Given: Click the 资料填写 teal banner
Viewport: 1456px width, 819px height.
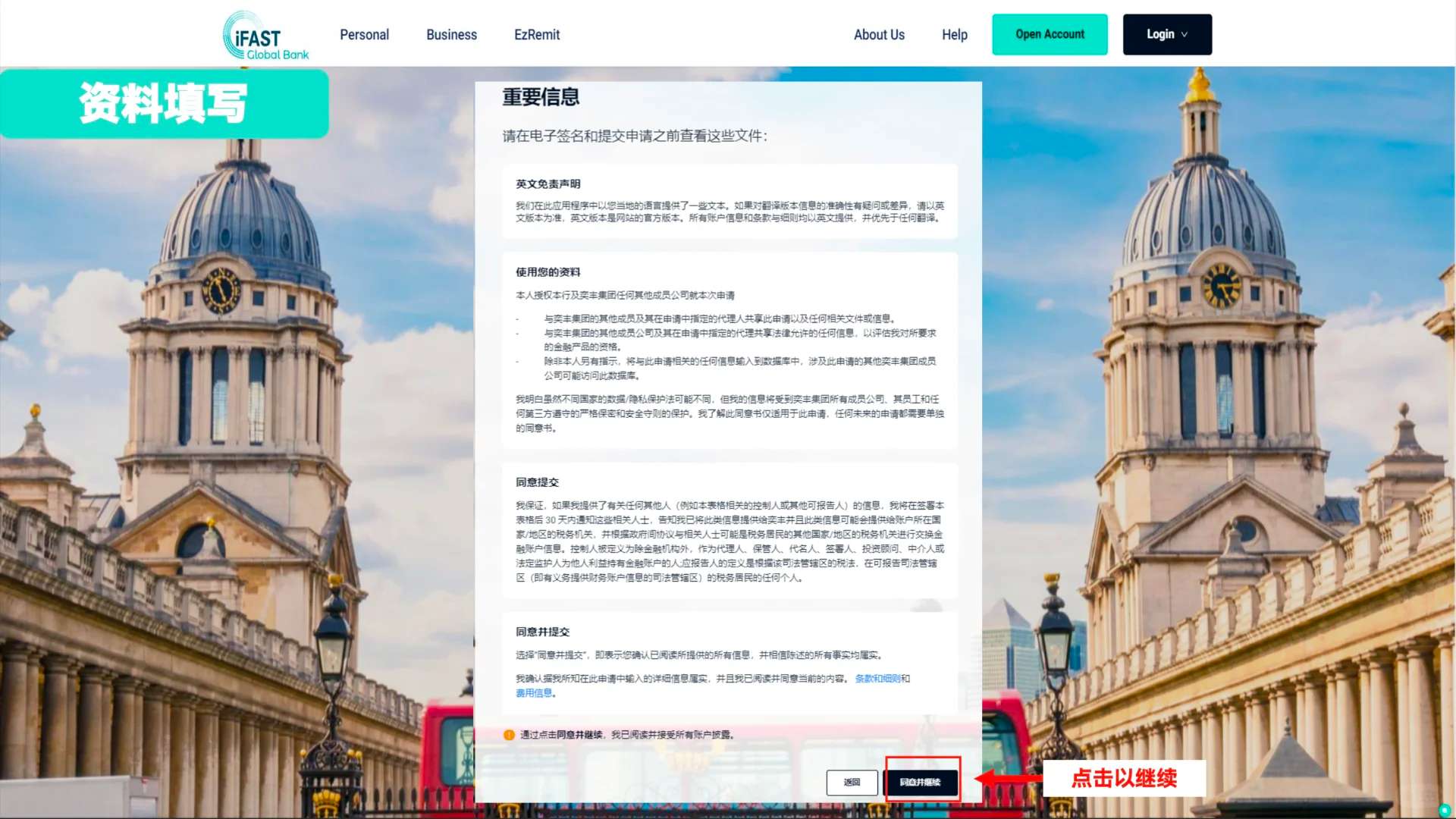Looking at the screenshot, I should pyautogui.click(x=164, y=103).
